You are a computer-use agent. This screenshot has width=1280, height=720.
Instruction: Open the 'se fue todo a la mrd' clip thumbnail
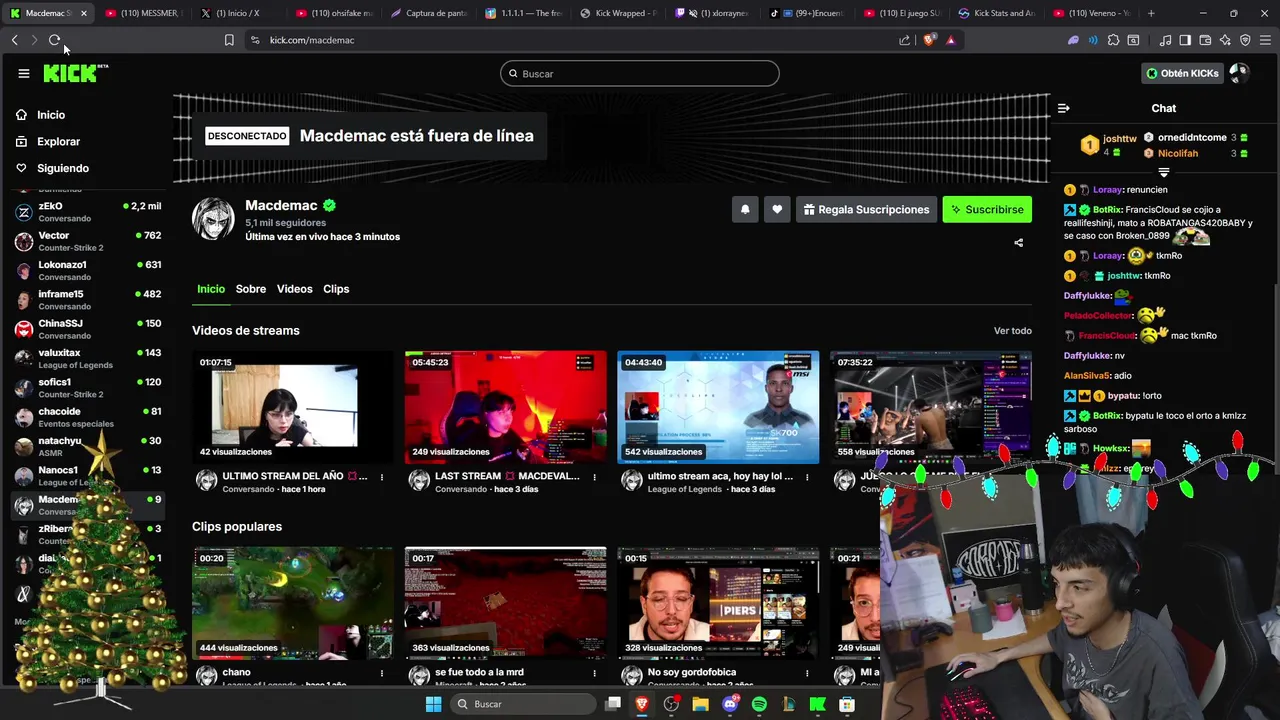pos(506,603)
